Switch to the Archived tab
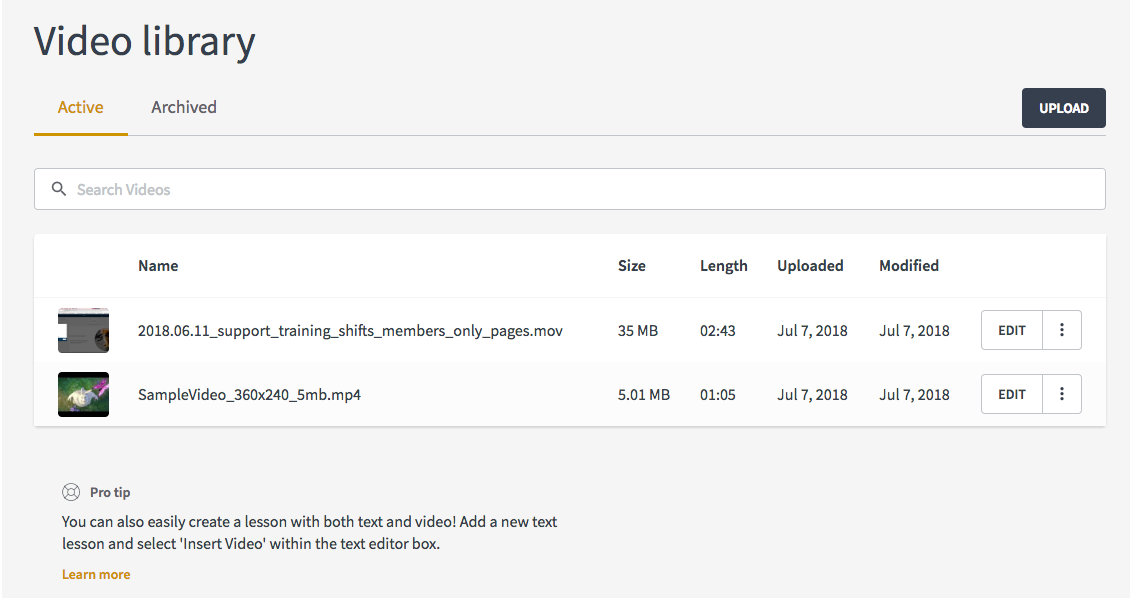The height and width of the screenshot is (598, 1130). (184, 107)
